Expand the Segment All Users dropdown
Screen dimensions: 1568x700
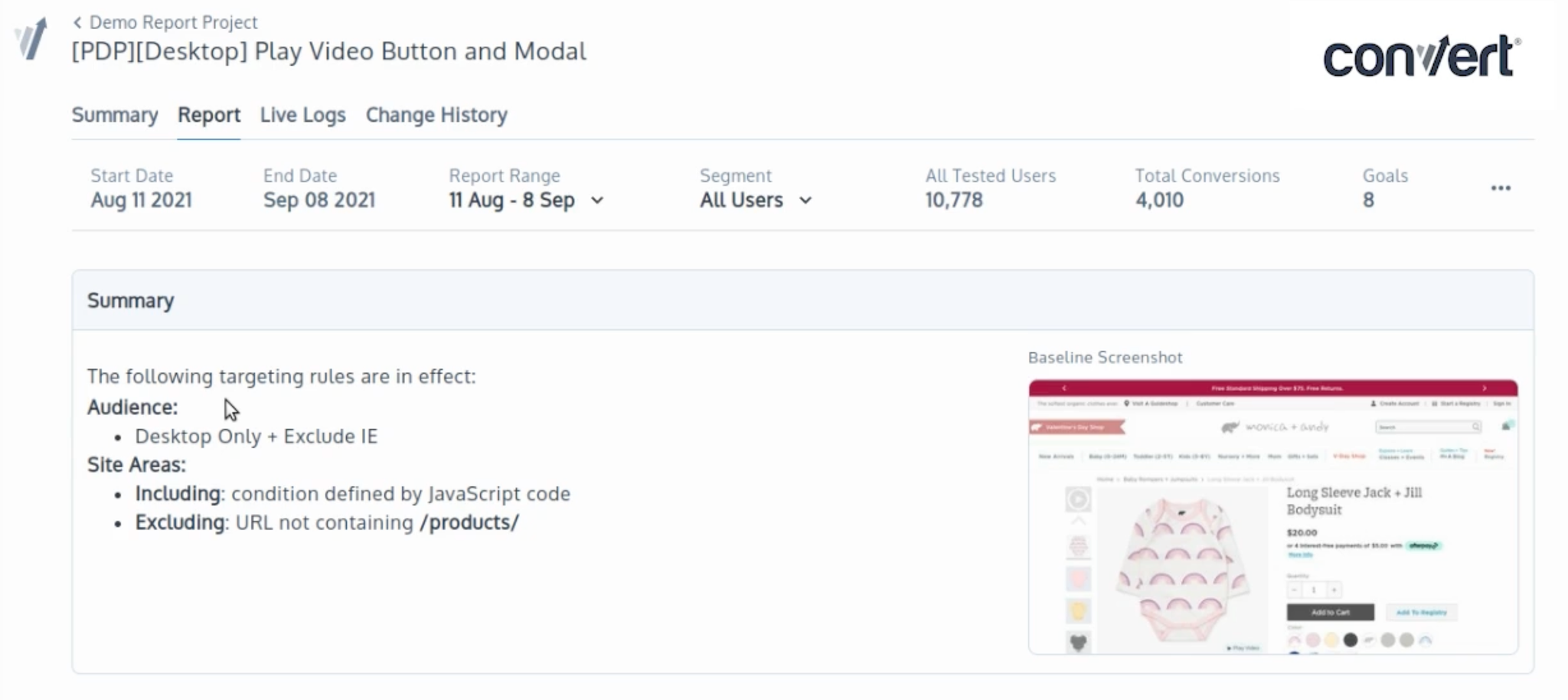click(x=756, y=200)
